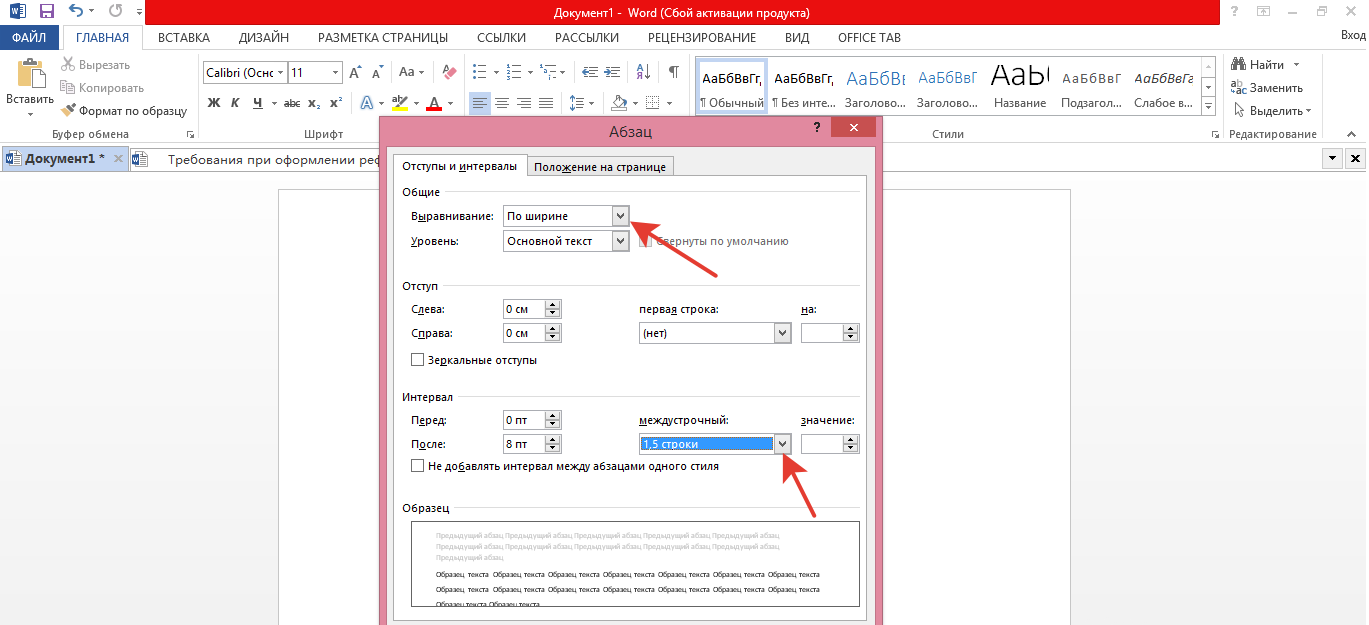Switch to the 'Положение на странице' tab
This screenshot has width=1369, height=625.
tap(600, 166)
